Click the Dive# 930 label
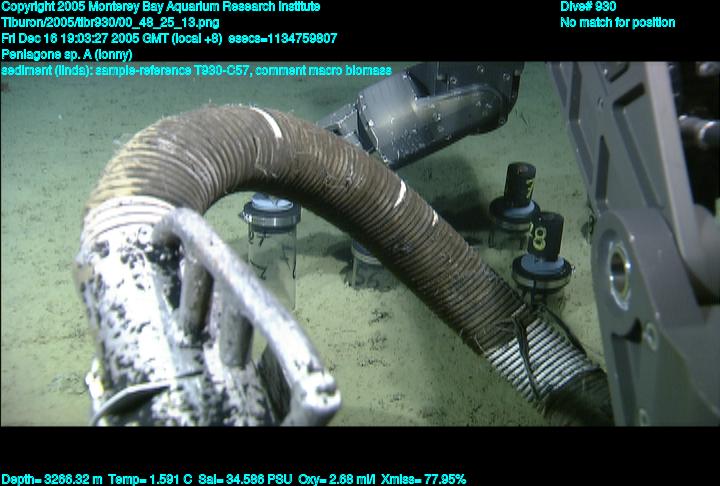This screenshot has height=486, width=720. (x=588, y=7)
